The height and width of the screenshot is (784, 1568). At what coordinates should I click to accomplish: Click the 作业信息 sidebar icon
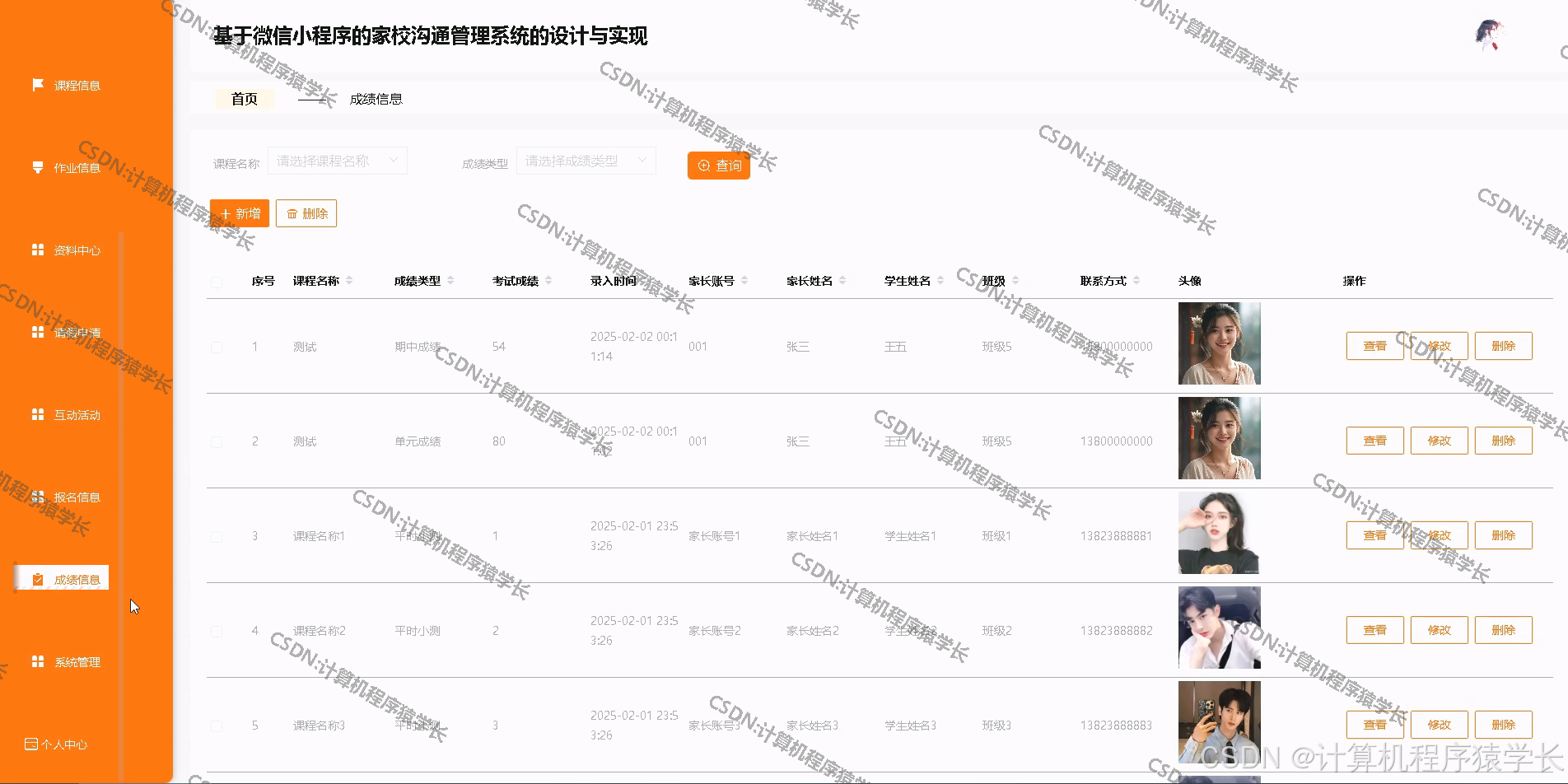(37, 167)
